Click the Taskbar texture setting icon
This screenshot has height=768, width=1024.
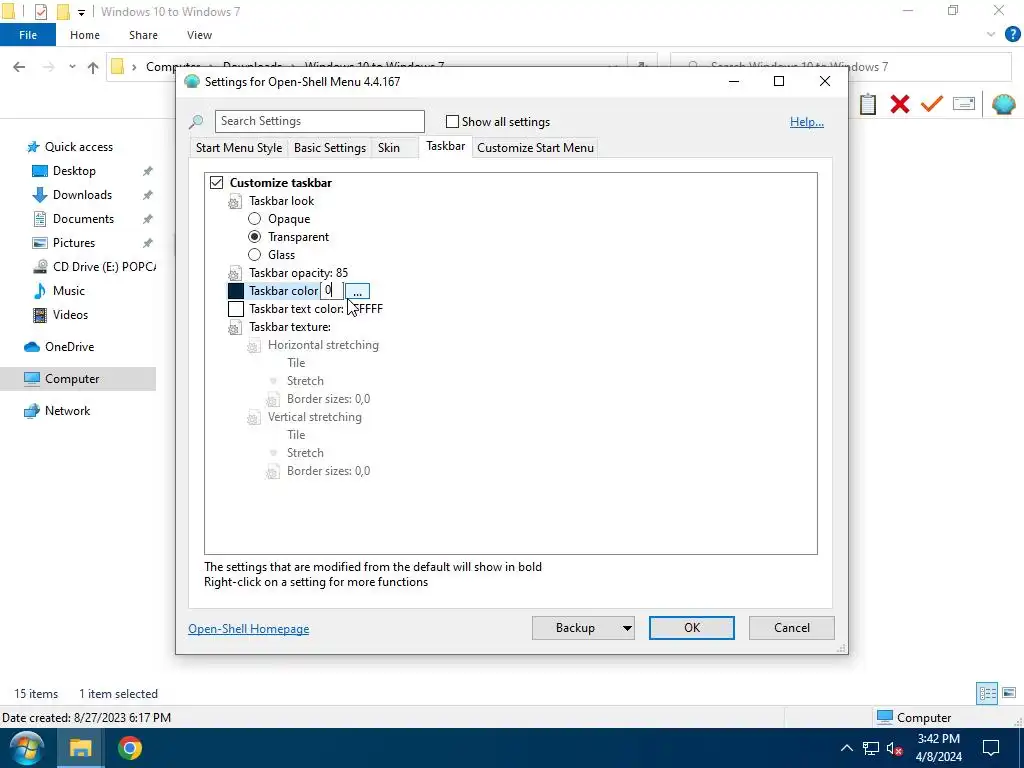(x=234, y=328)
